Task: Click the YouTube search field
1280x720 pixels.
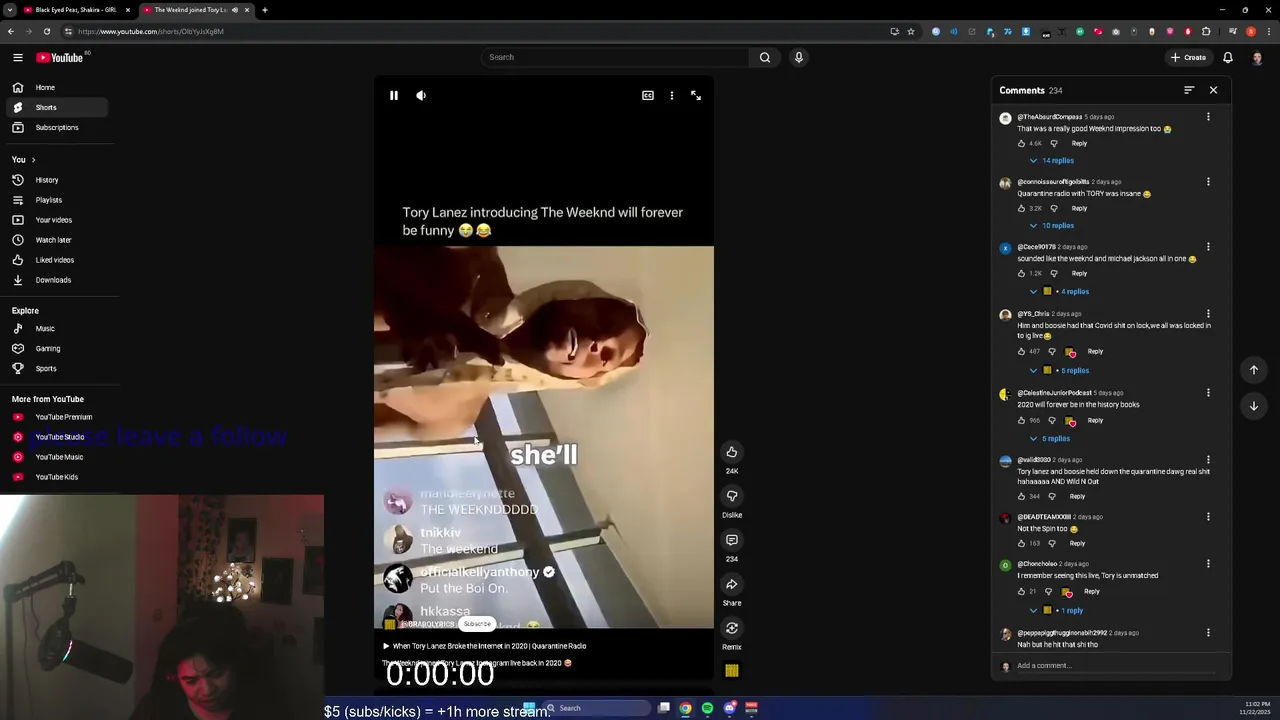Action: coord(615,57)
